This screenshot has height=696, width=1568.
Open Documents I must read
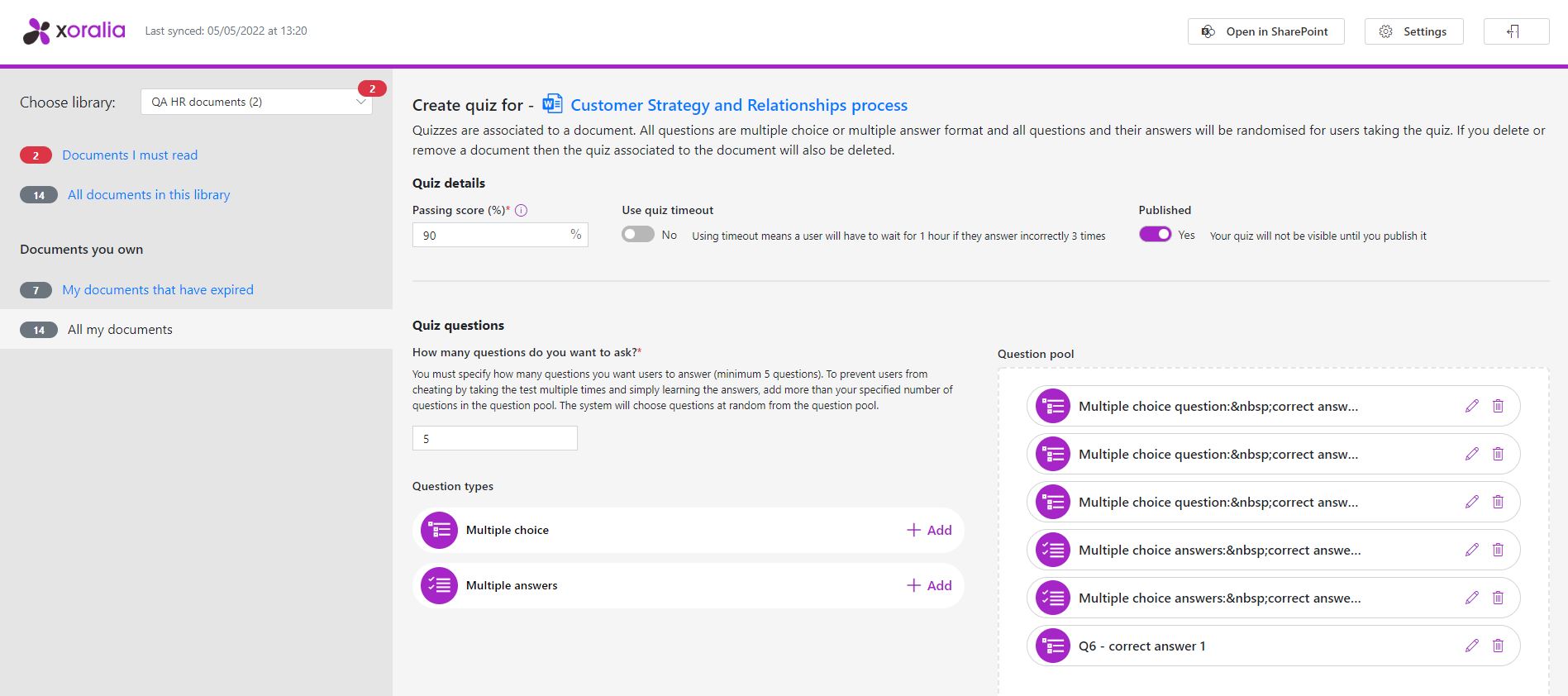click(x=130, y=155)
